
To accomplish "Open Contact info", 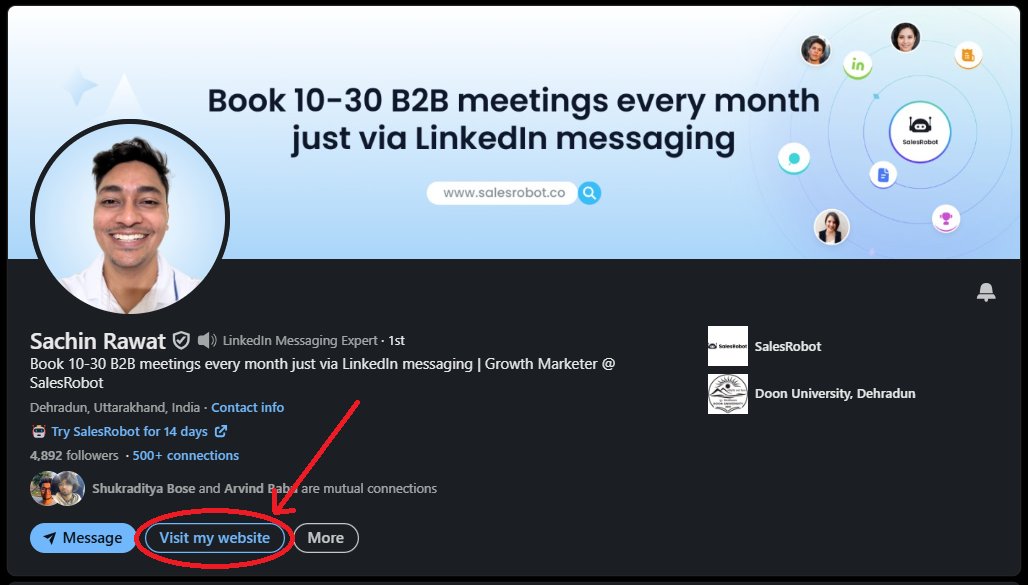I will coord(248,407).
